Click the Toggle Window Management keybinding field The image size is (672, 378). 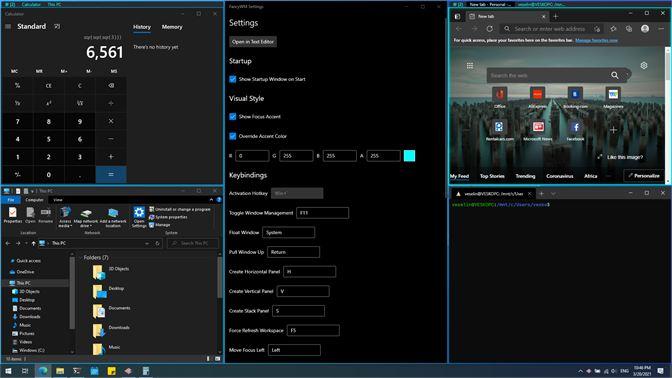[x=322, y=213]
